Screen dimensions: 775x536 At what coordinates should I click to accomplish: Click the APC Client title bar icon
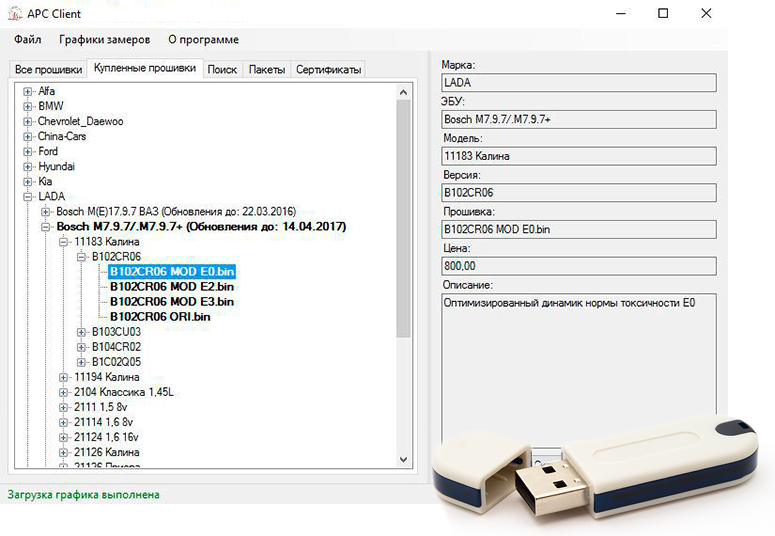(15, 14)
